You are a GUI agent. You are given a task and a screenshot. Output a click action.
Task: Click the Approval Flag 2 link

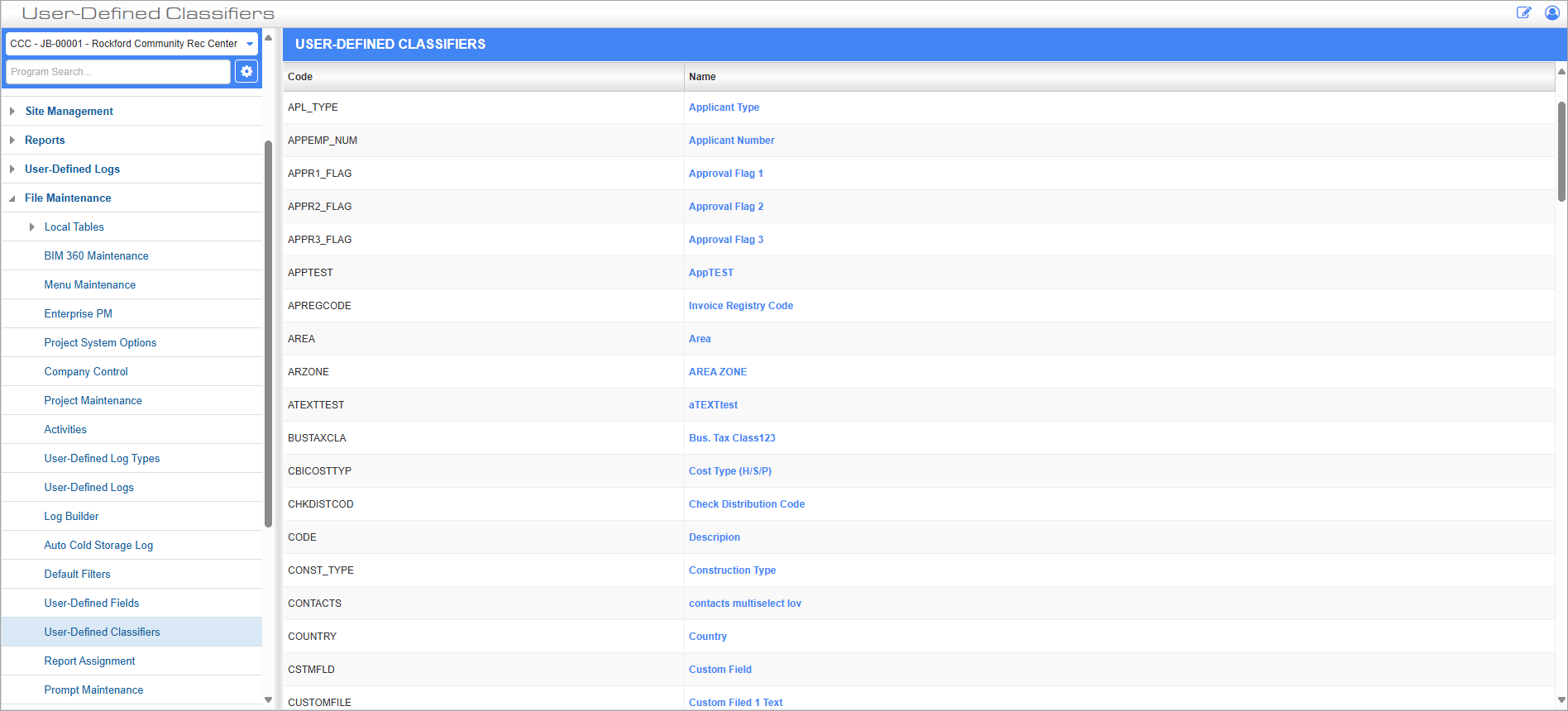tap(726, 207)
